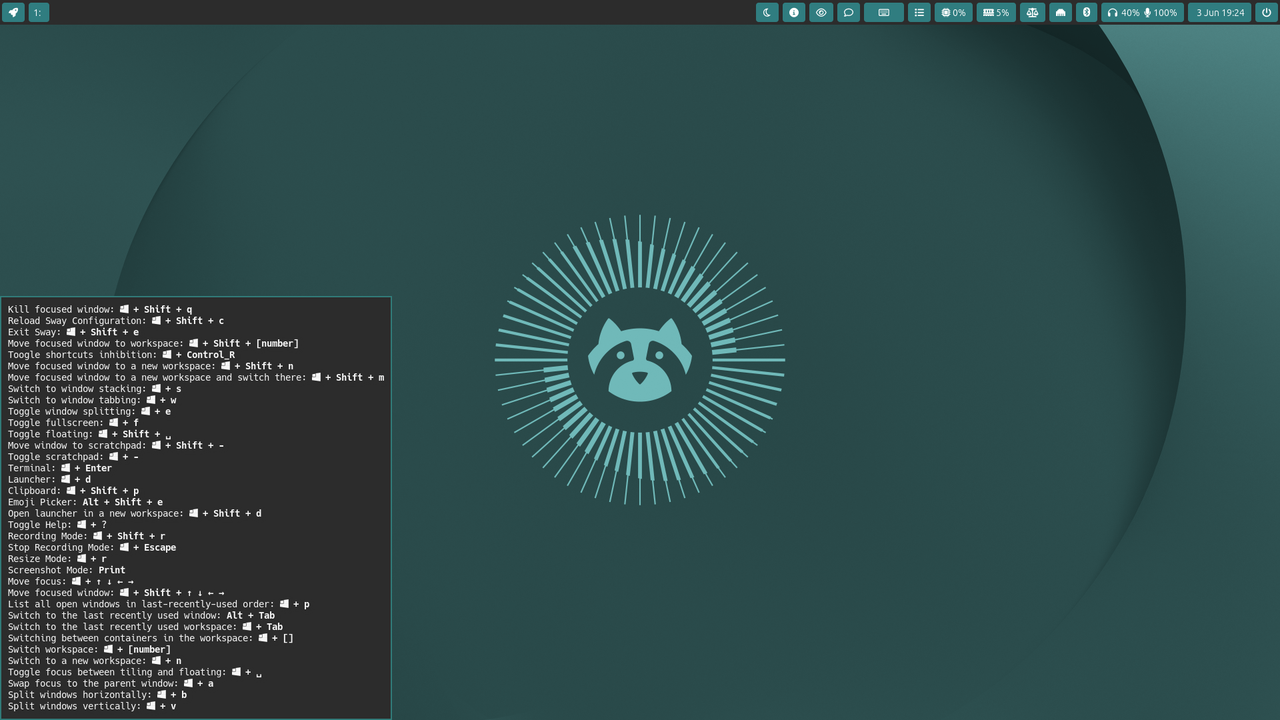
Task: Click the 'Switch workspace: [number]' line
Action: [89, 649]
